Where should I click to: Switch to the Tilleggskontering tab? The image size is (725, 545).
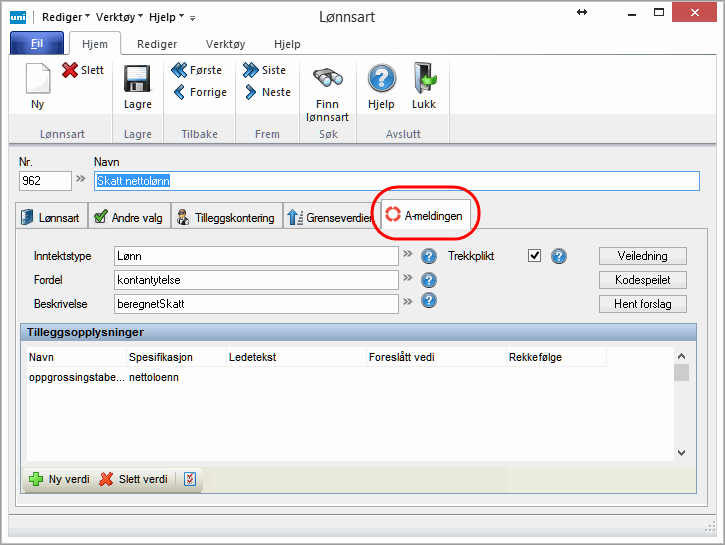click(225, 217)
